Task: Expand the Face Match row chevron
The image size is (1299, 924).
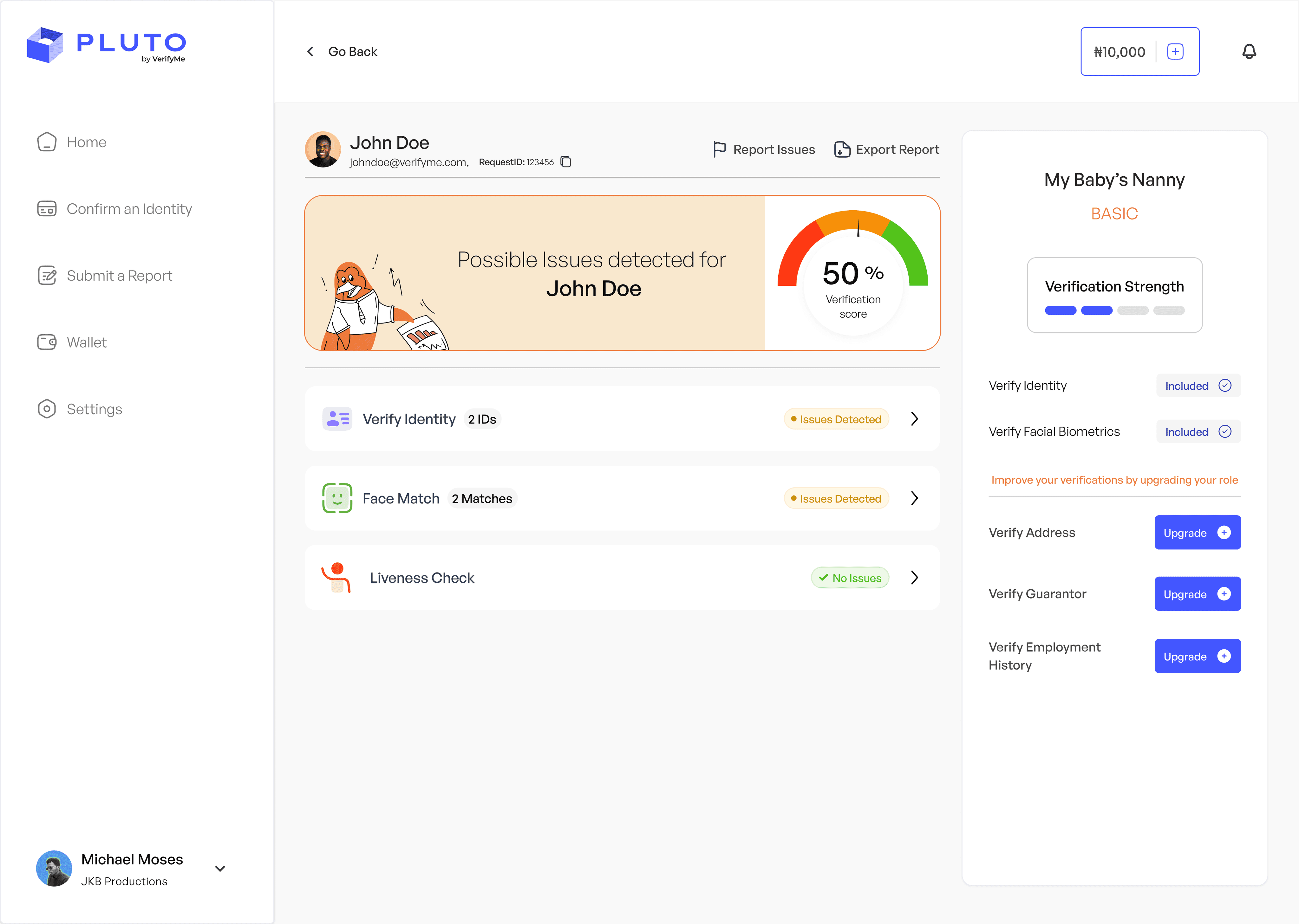Action: pos(914,498)
